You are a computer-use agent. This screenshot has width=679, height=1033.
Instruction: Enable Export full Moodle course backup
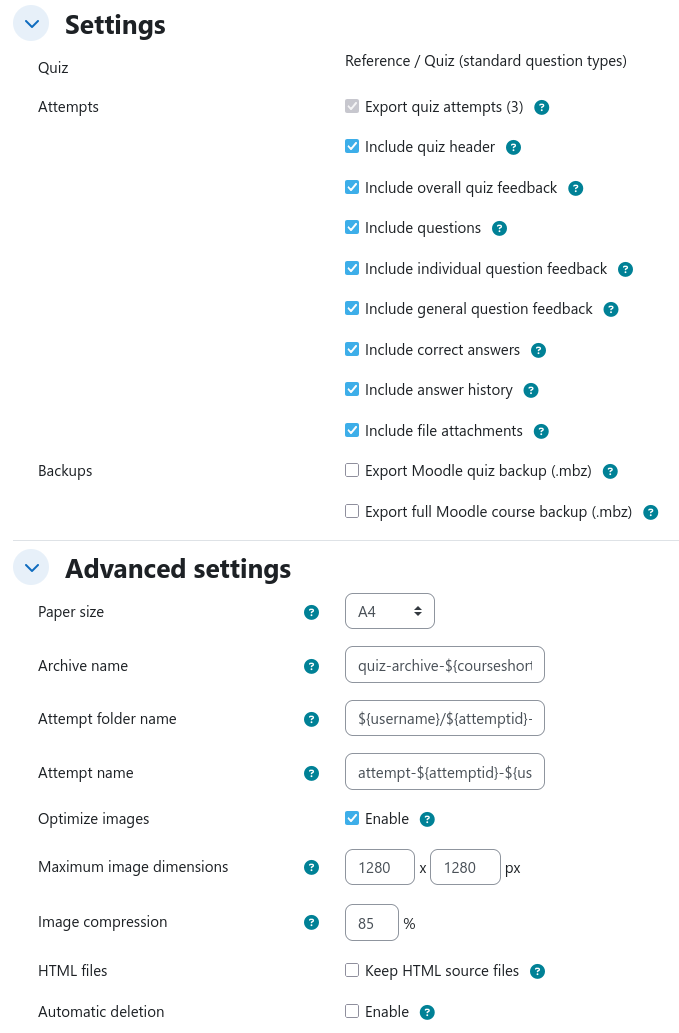click(352, 512)
